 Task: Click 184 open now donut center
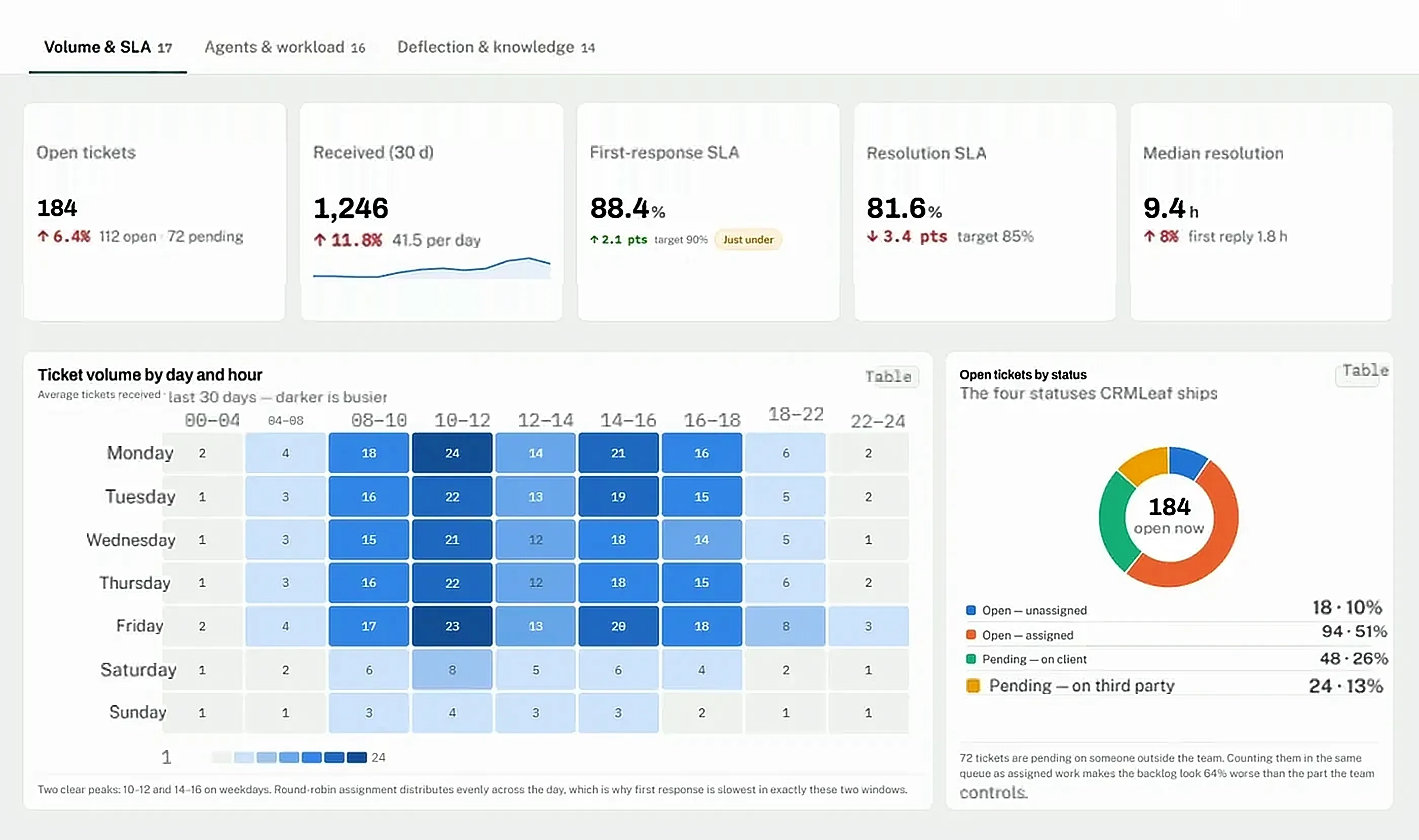(x=1169, y=516)
